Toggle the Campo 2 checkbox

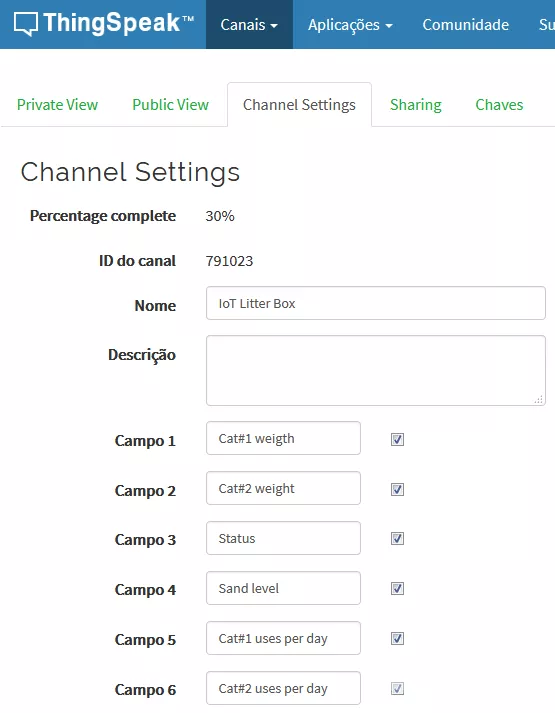397,489
